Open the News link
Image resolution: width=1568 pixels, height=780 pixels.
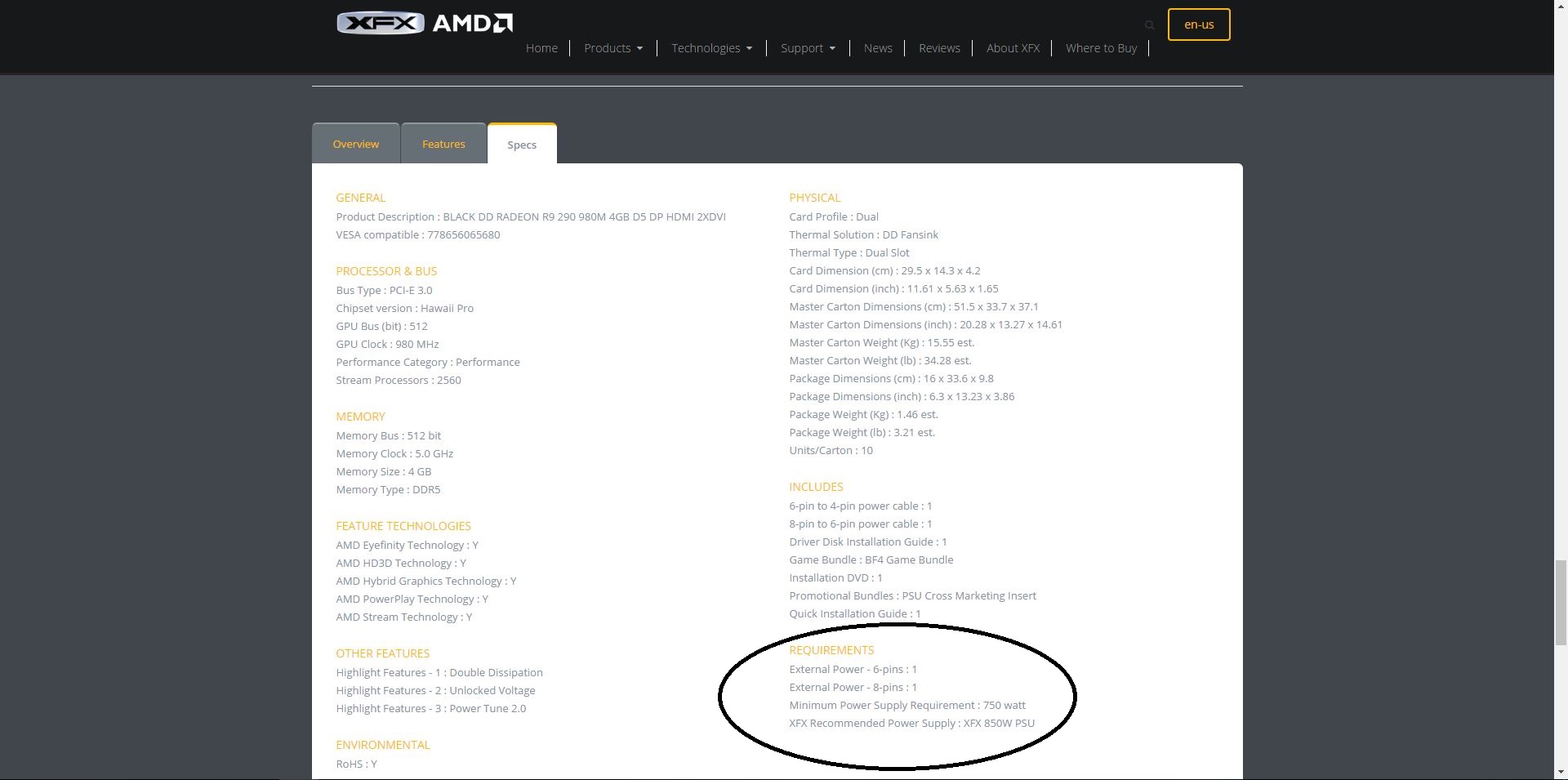click(878, 48)
